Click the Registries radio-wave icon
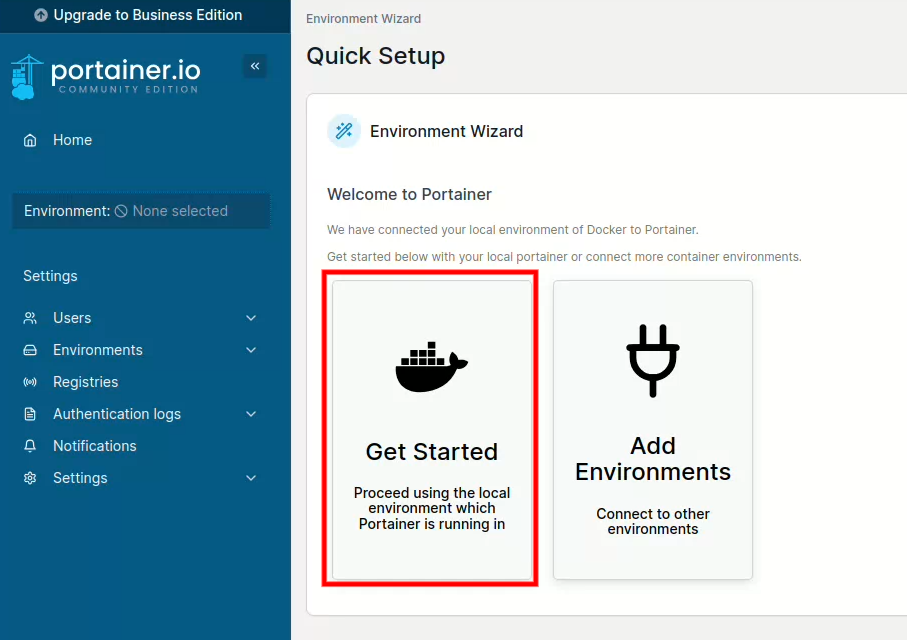This screenshot has width=907, height=640. 31,382
